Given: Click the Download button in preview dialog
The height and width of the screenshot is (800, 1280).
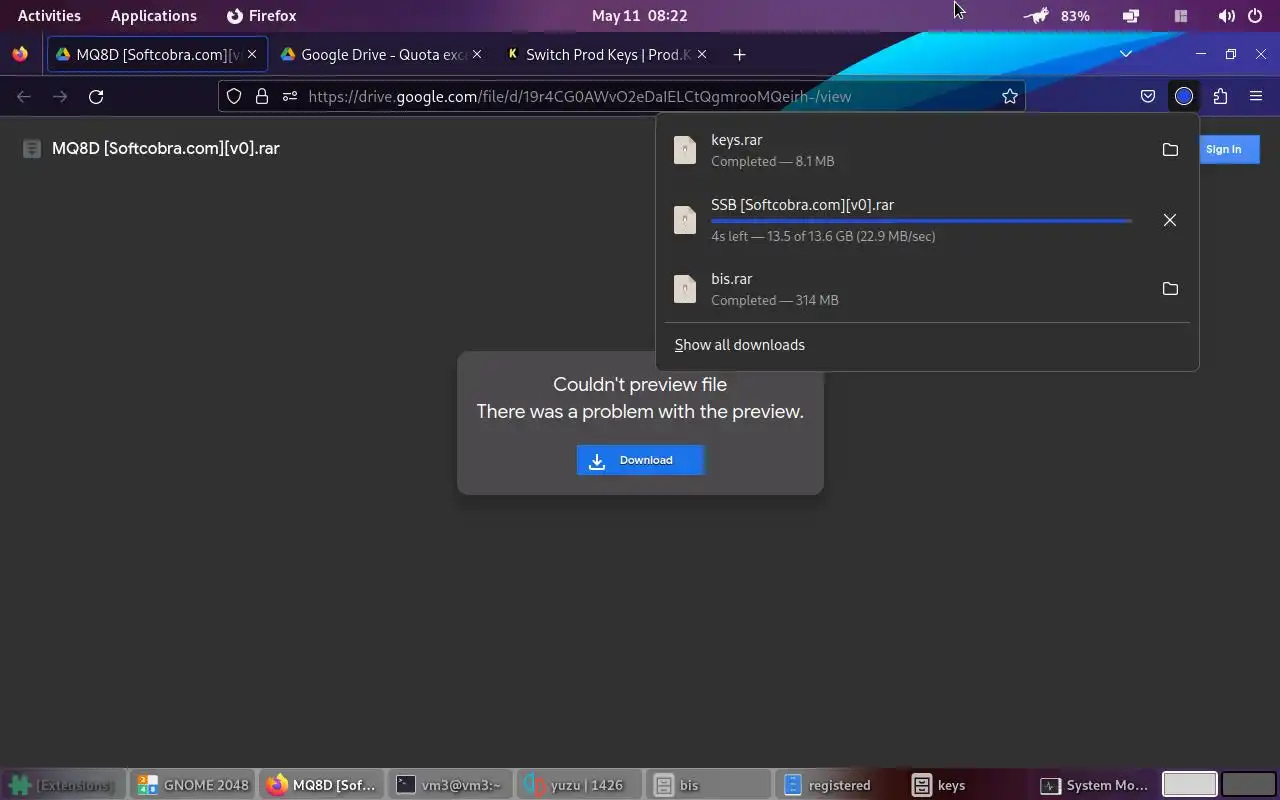Looking at the screenshot, I should [x=640, y=460].
